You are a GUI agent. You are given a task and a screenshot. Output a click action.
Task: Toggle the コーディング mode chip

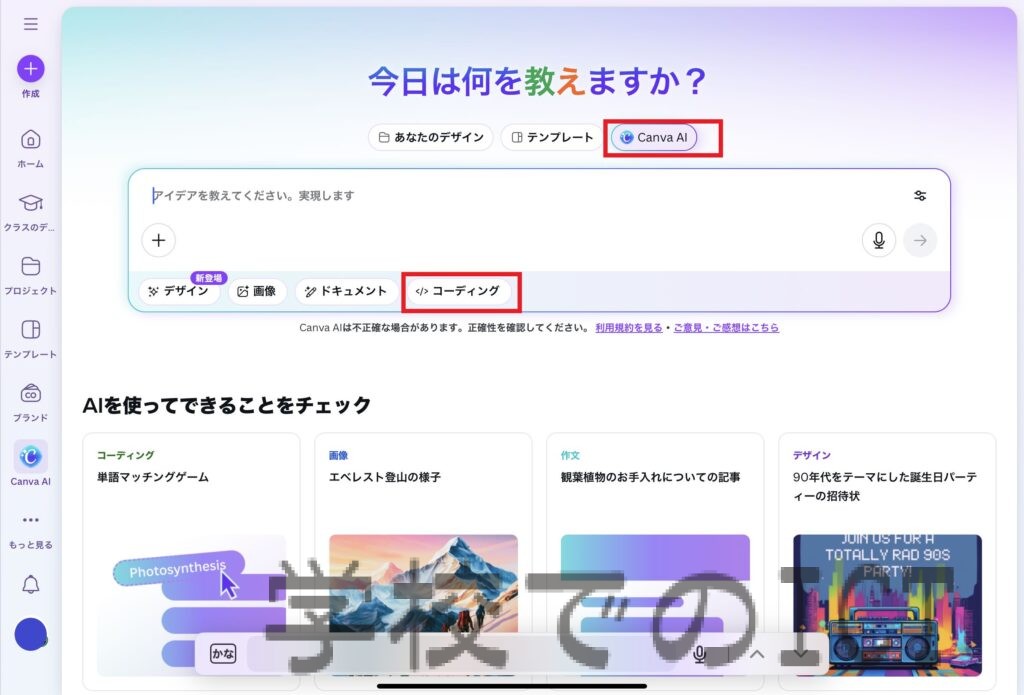coord(458,291)
